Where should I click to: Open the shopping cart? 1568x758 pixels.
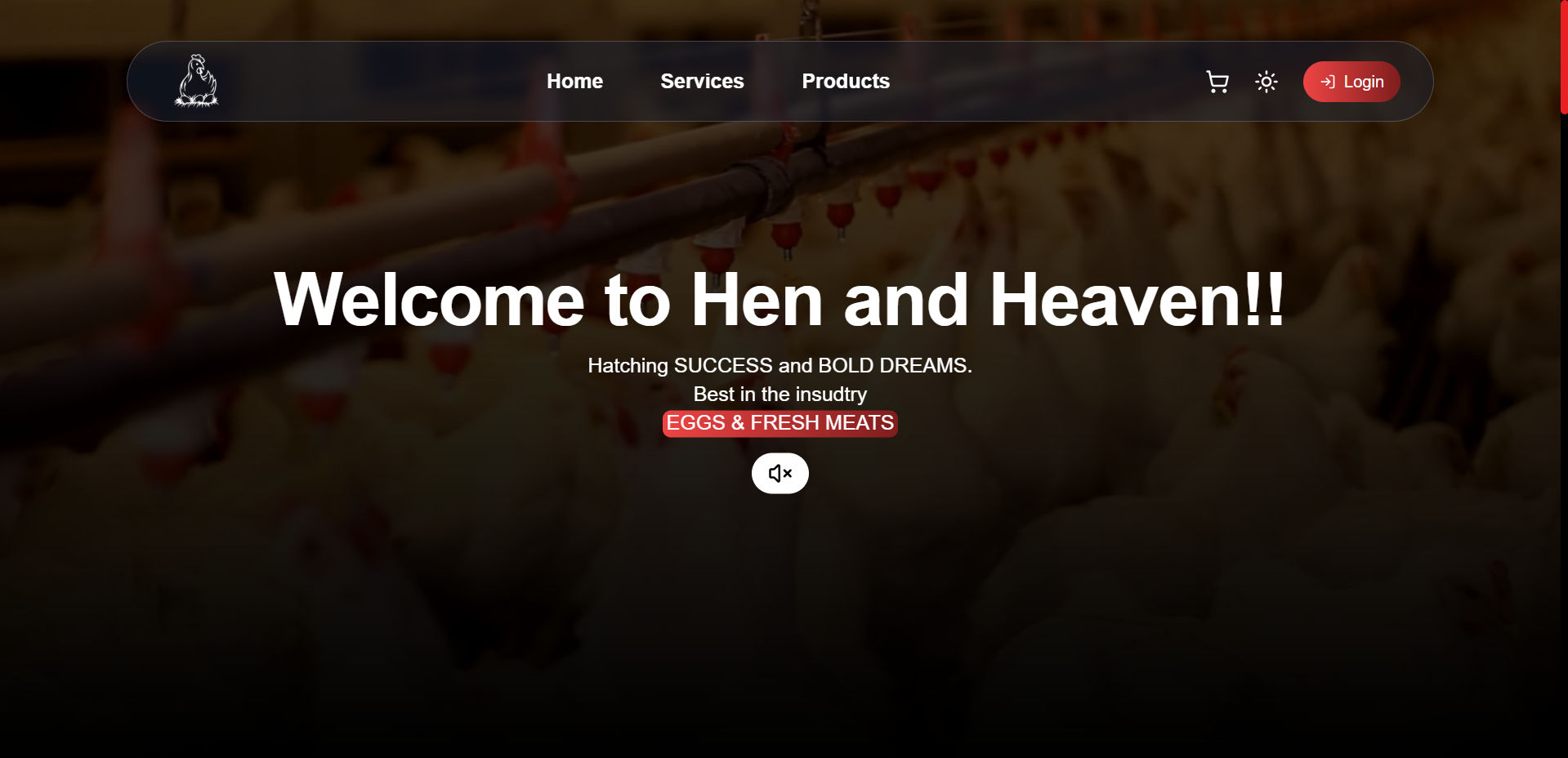tap(1217, 82)
